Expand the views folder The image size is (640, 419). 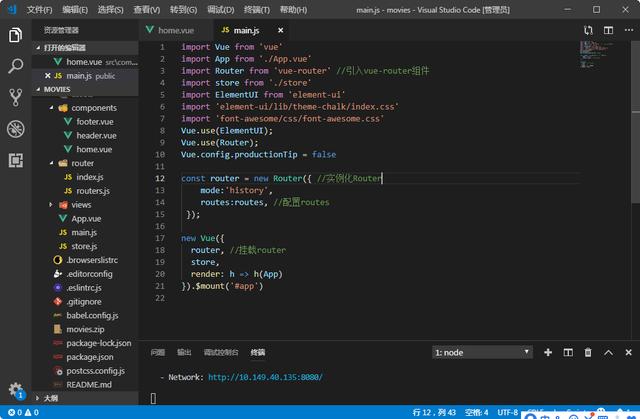point(51,205)
